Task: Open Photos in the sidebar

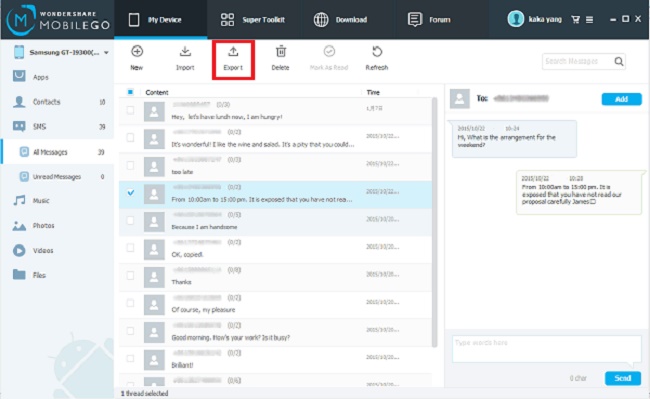Action: click(57, 225)
